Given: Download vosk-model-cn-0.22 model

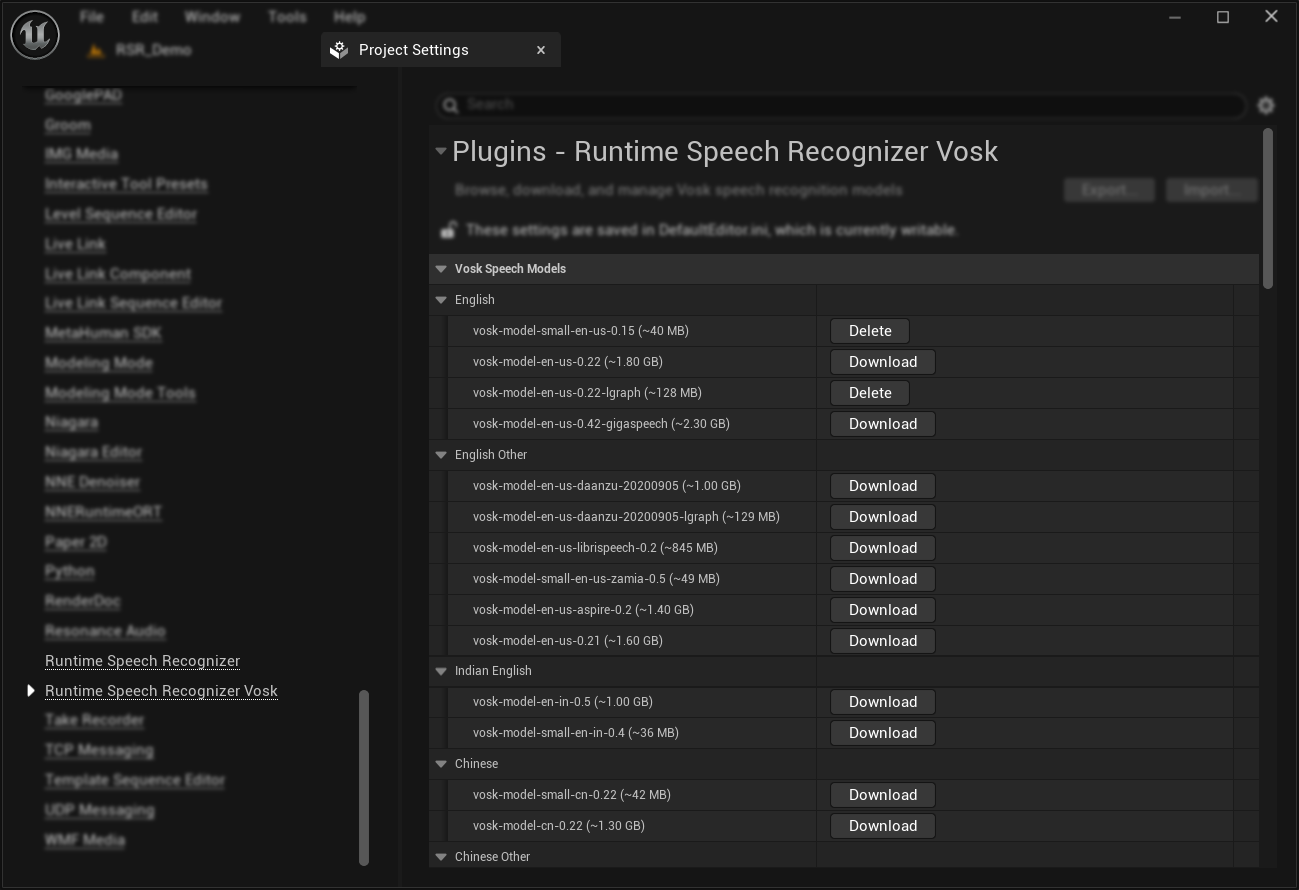Looking at the screenshot, I should (x=883, y=826).
